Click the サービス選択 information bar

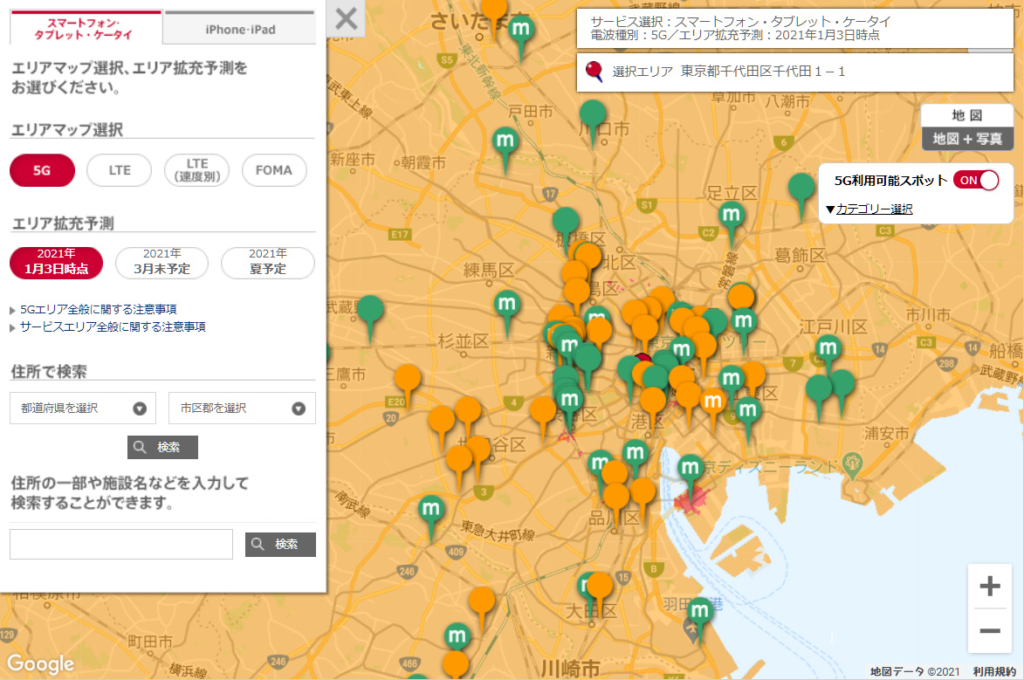coord(795,28)
